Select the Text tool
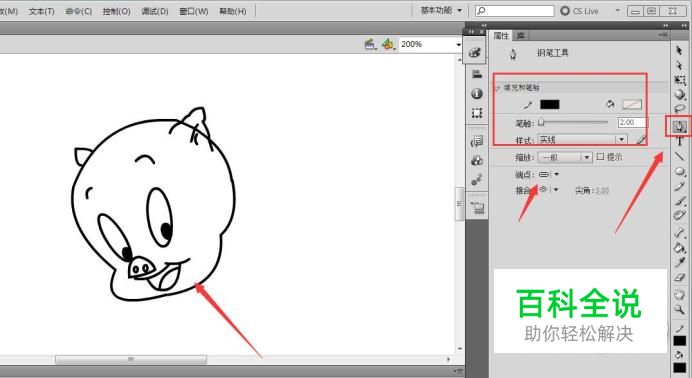Image resolution: width=692 pixels, height=378 pixels. tap(679, 141)
